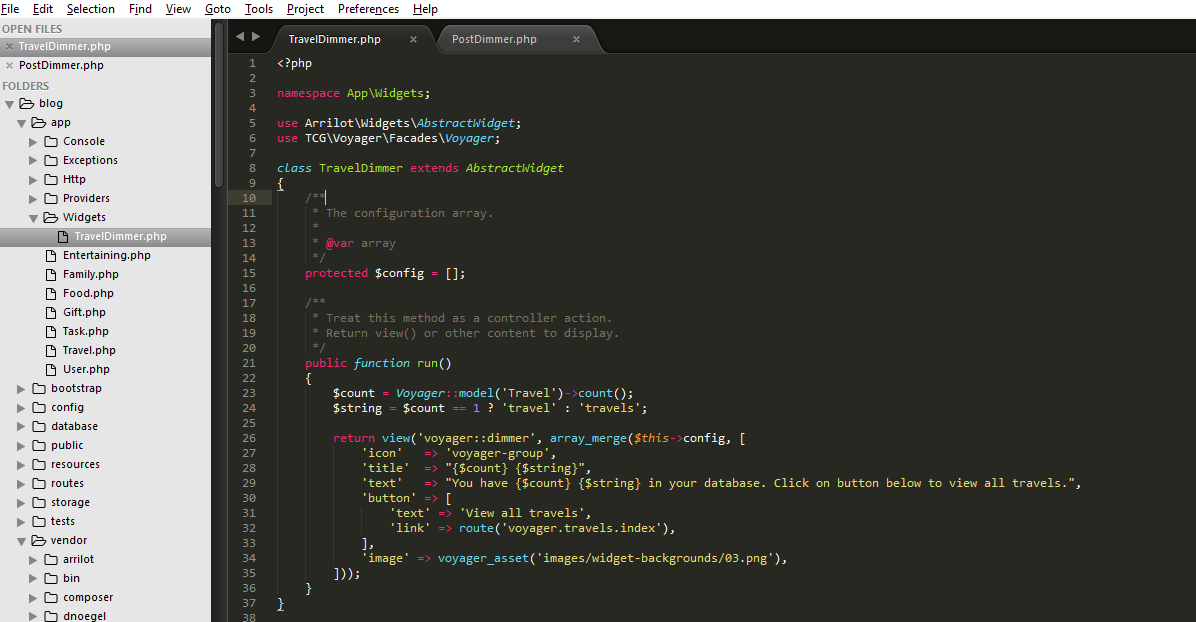Click the vendor folder icon

(39, 540)
